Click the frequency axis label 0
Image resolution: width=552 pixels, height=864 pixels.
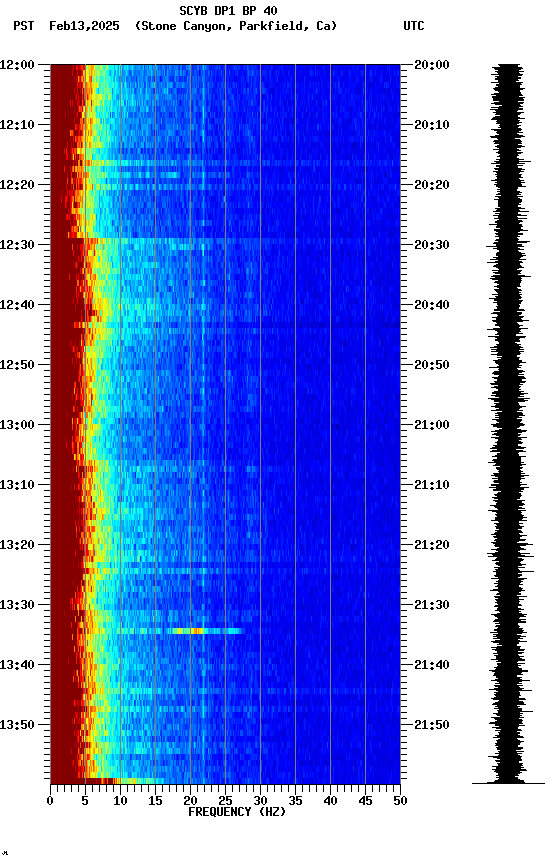[50, 801]
